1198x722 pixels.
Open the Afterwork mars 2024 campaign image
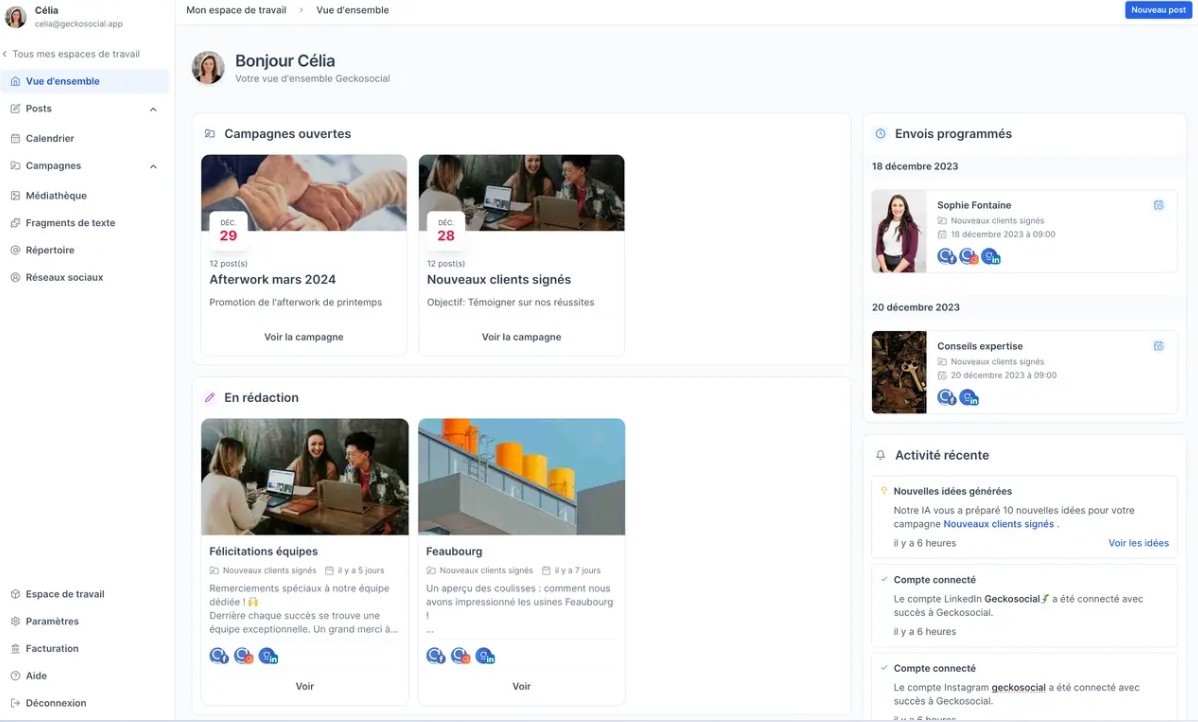click(303, 193)
